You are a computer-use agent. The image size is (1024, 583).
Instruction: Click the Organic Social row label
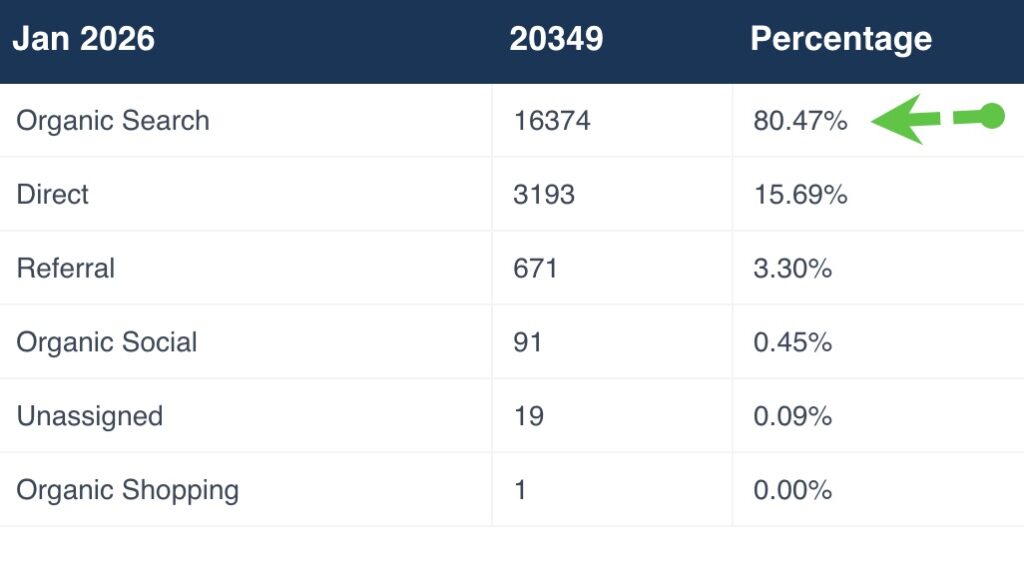pos(107,342)
